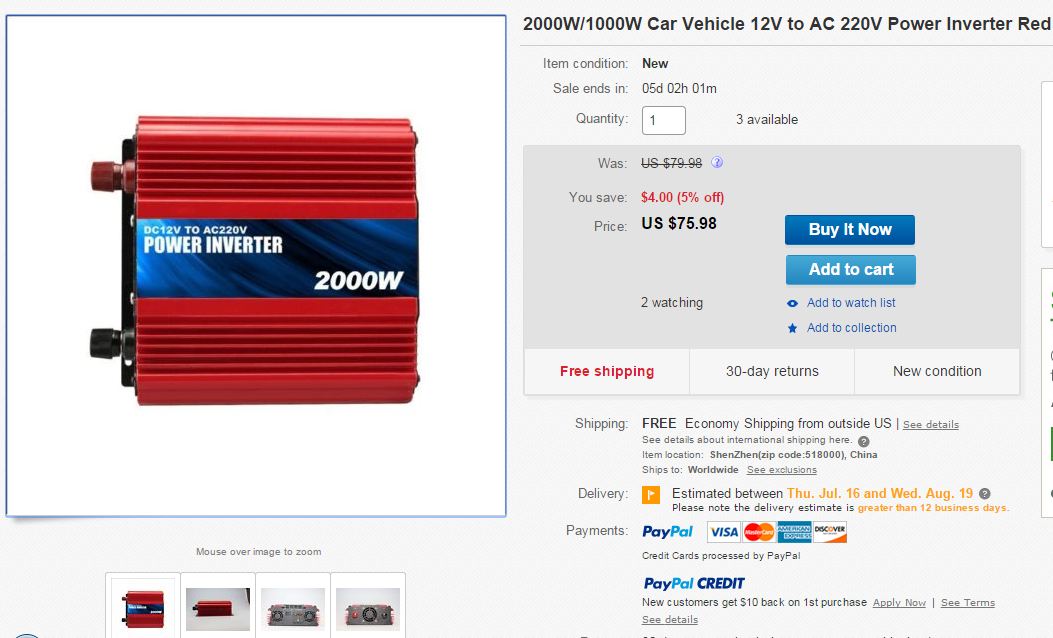Image resolution: width=1053 pixels, height=638 pixels.
Task: Click the Discover card icon
Action: click(830, 532)
